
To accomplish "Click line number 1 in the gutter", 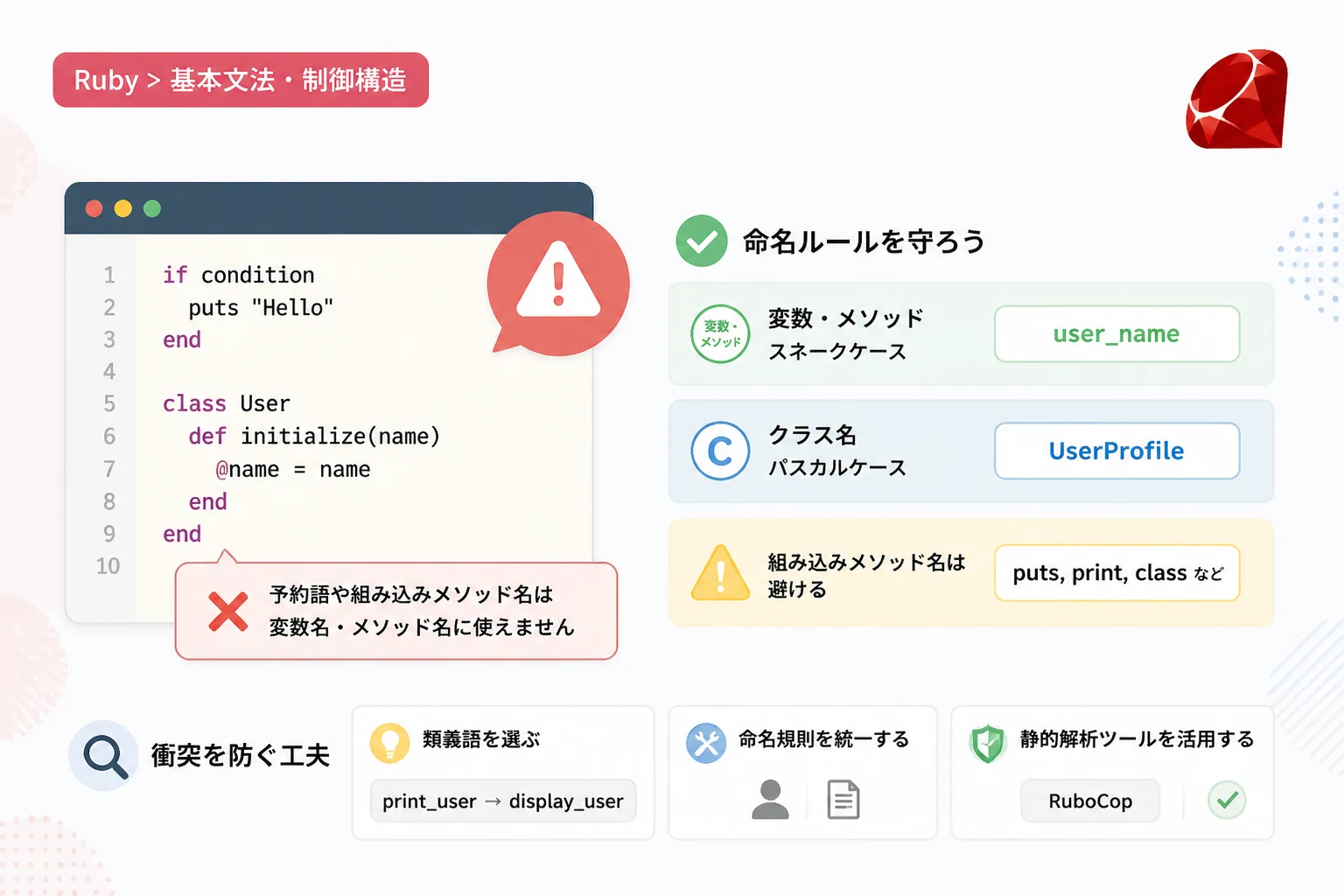I will tap(109, 275).
